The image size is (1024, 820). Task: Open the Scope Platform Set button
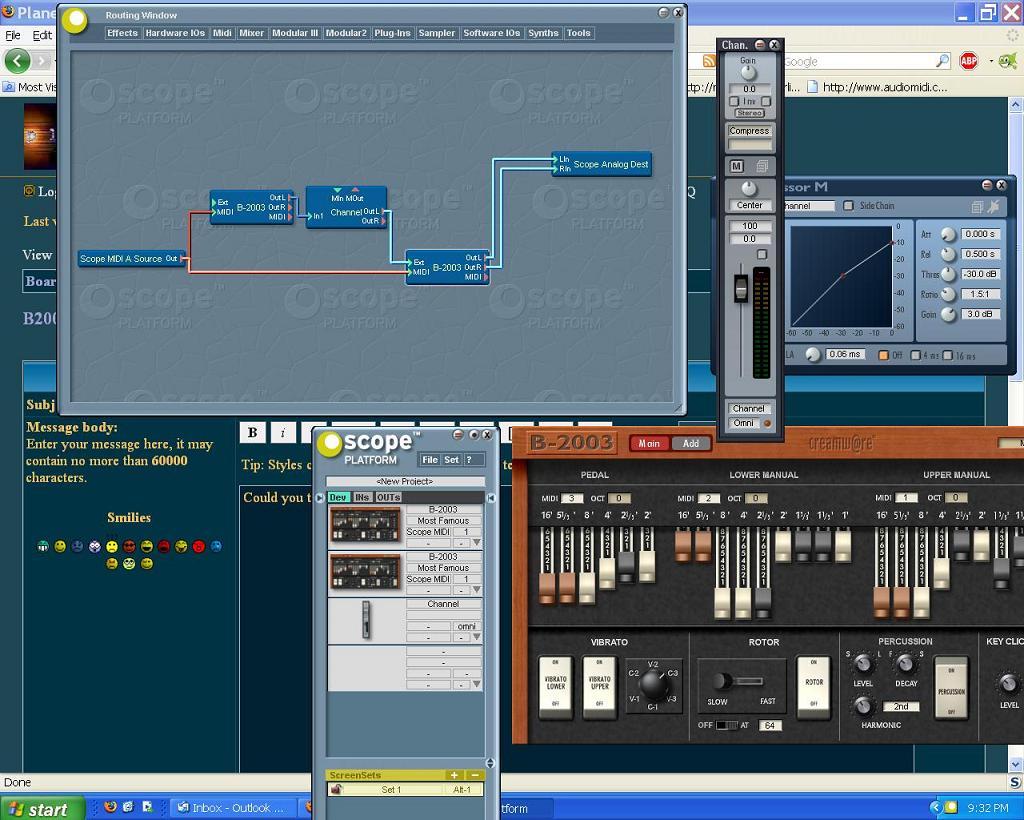451,460
